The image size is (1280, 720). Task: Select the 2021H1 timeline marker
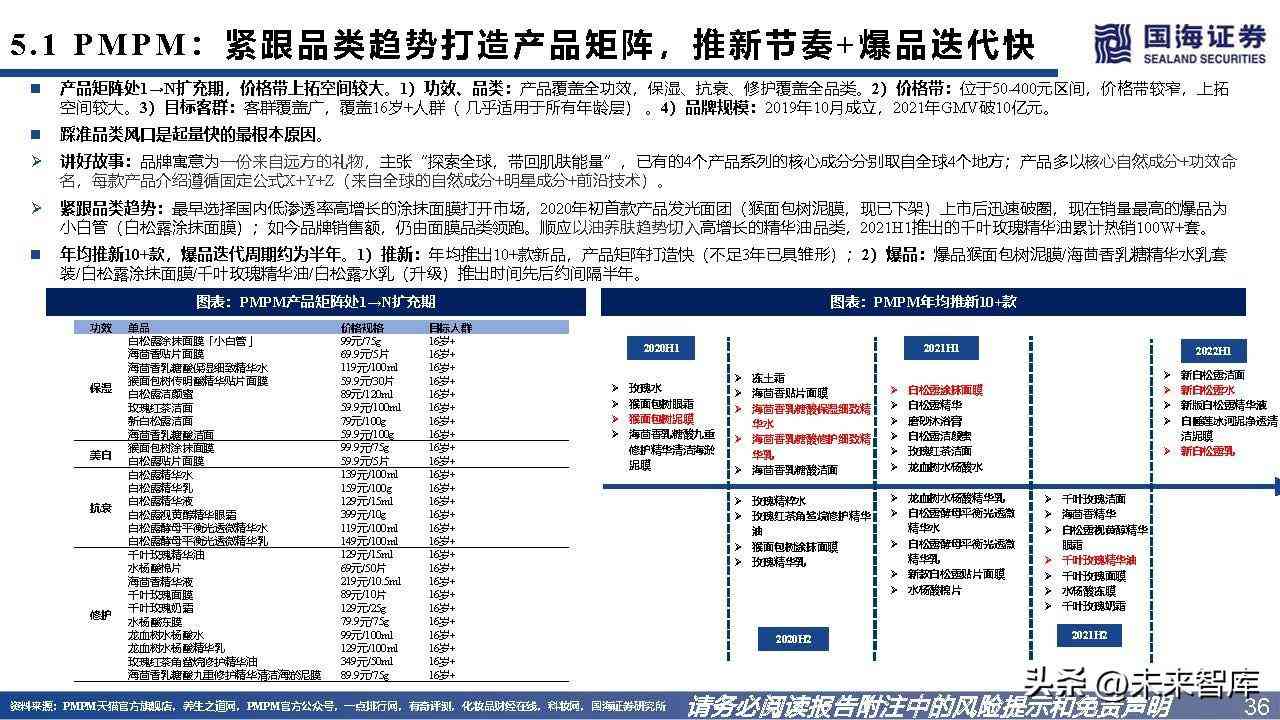pos(939,348)
